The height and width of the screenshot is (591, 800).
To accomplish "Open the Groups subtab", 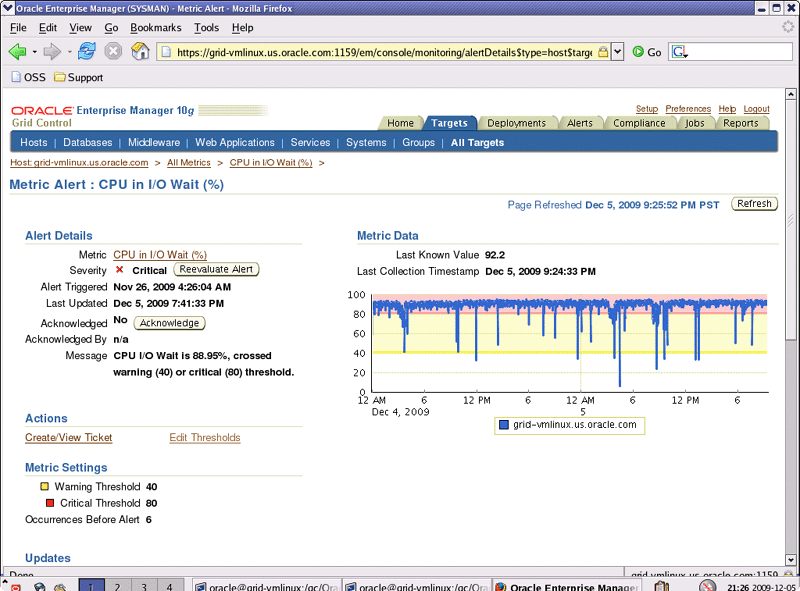I will [x=418, y=142].
